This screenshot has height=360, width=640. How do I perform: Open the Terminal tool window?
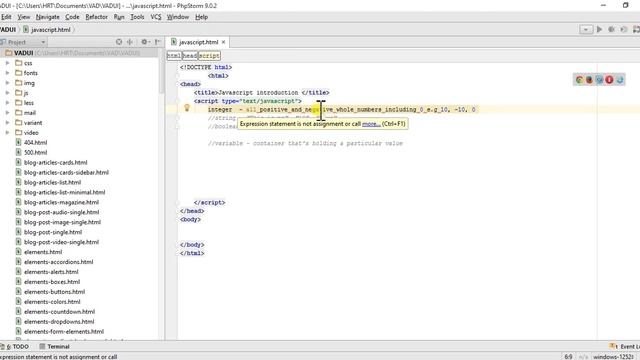pyautogui.click(x=55, y=347)
